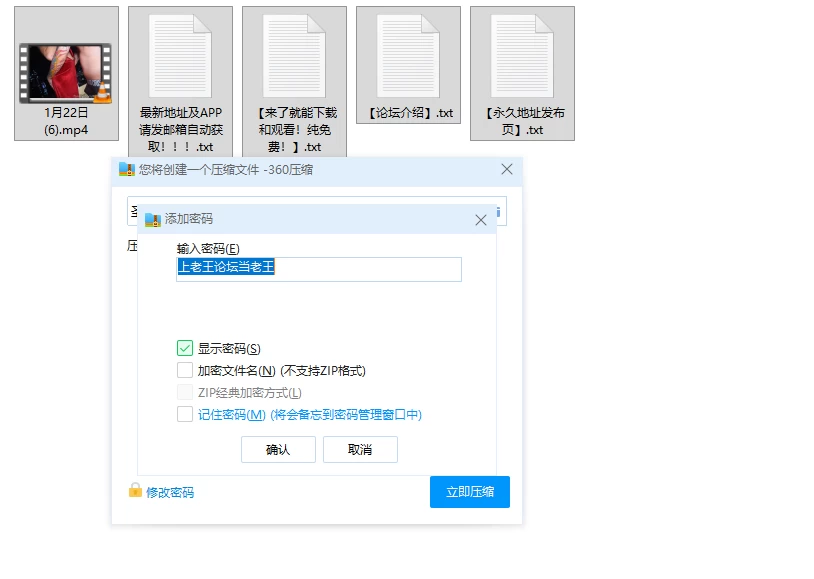The width and height of the screenshot is (814, 579).
Task: Click the 360压缩 icon in window title
Action: tap(127, 170)
